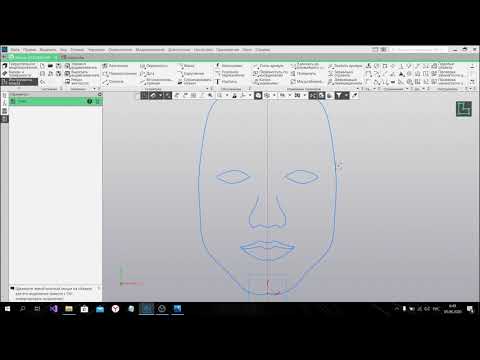Open the Выделить menu
This screenshot has width=480, height=360.
pos(48,50)
